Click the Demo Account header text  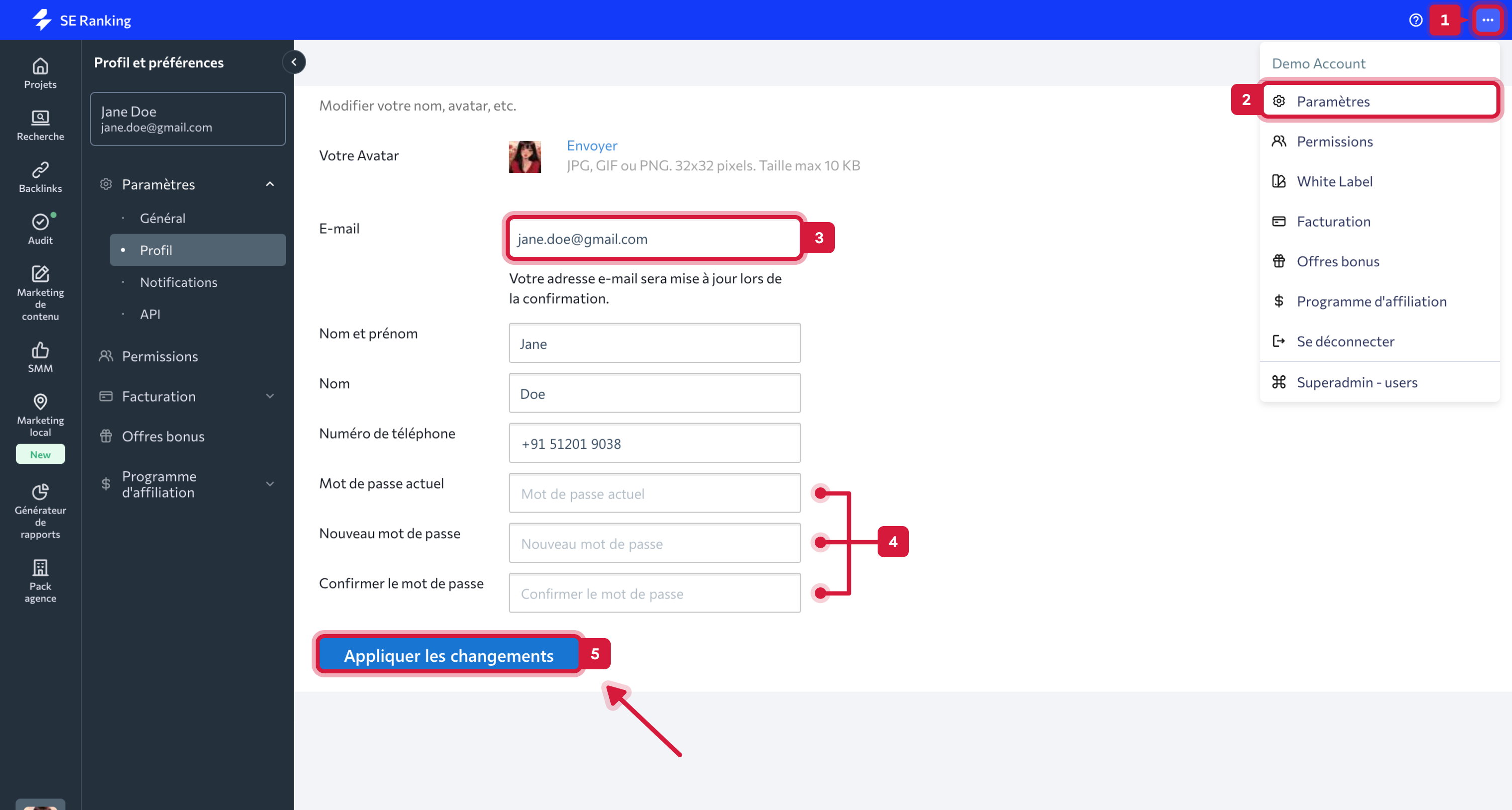[x=1318, y=63]
